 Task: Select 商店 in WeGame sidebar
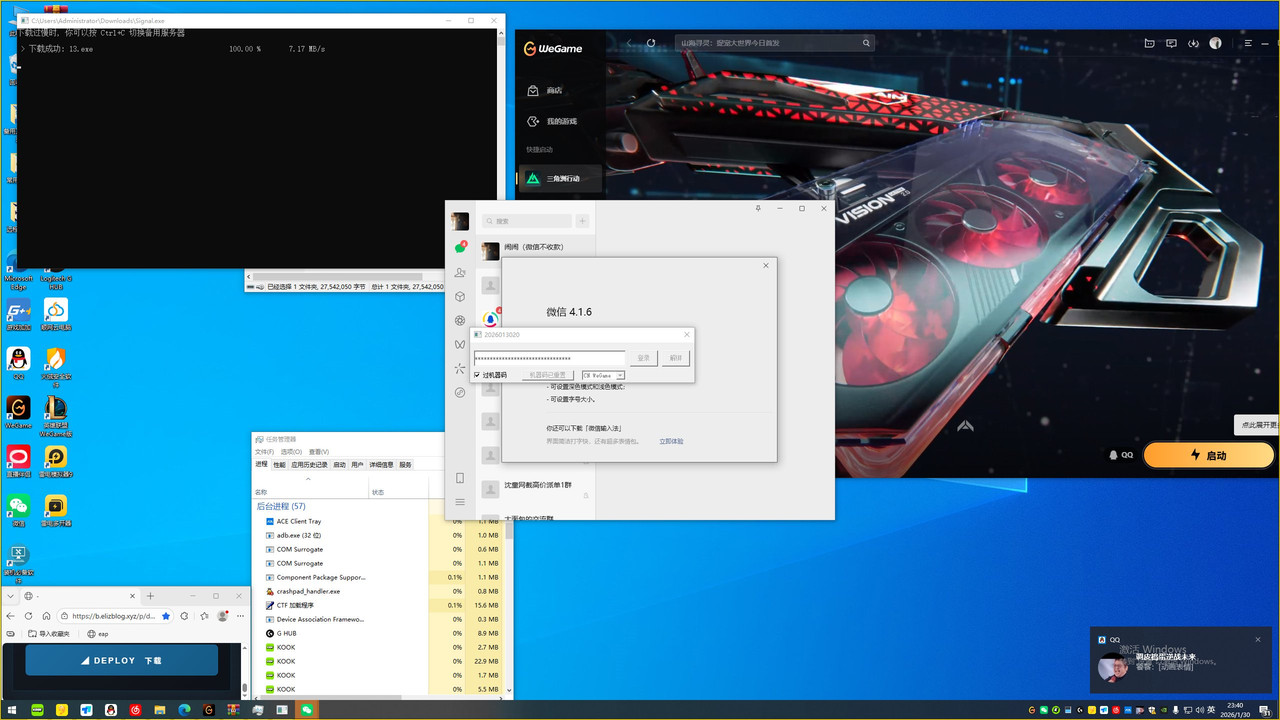coord(554,90)
